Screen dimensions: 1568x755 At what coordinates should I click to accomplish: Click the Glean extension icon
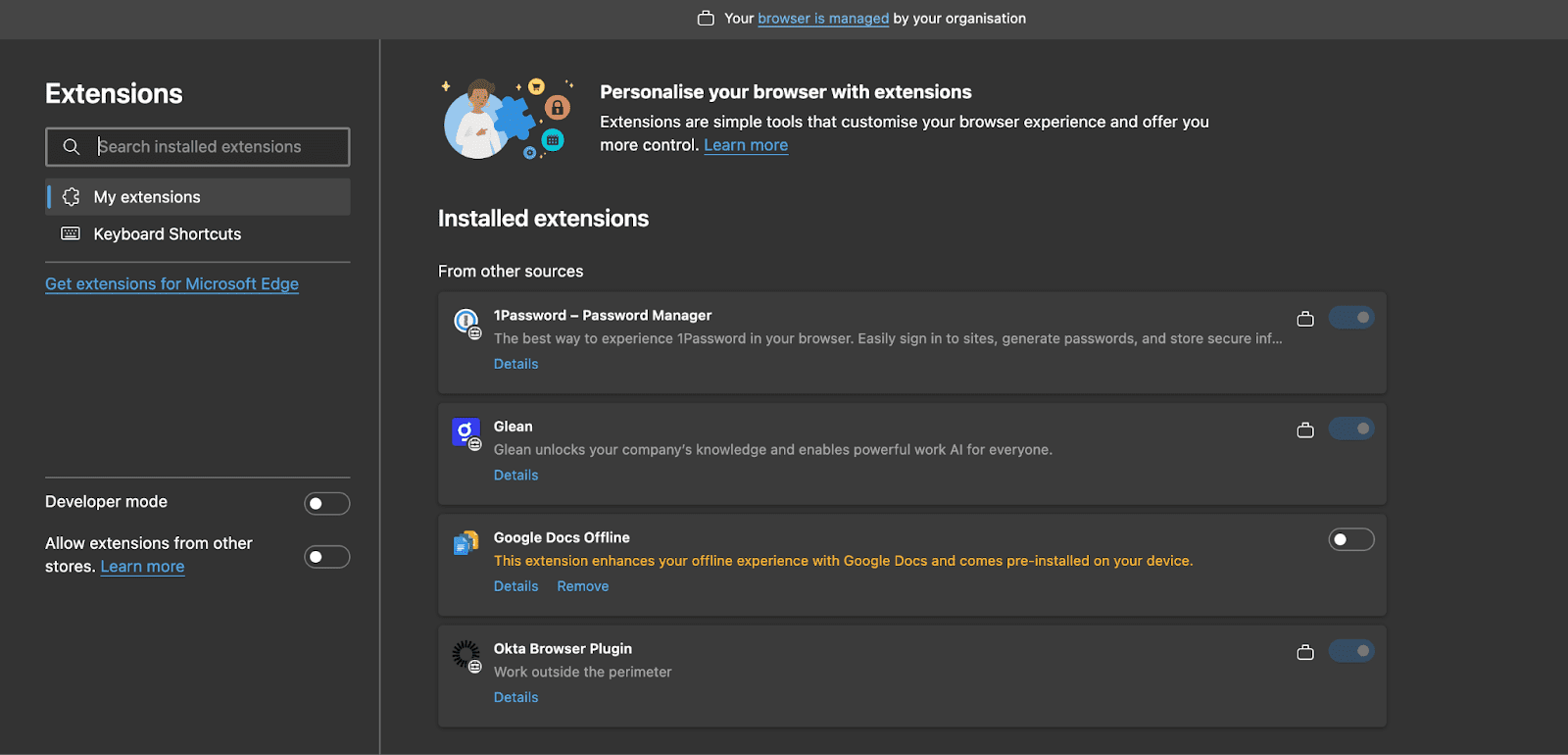click(465, 431)
